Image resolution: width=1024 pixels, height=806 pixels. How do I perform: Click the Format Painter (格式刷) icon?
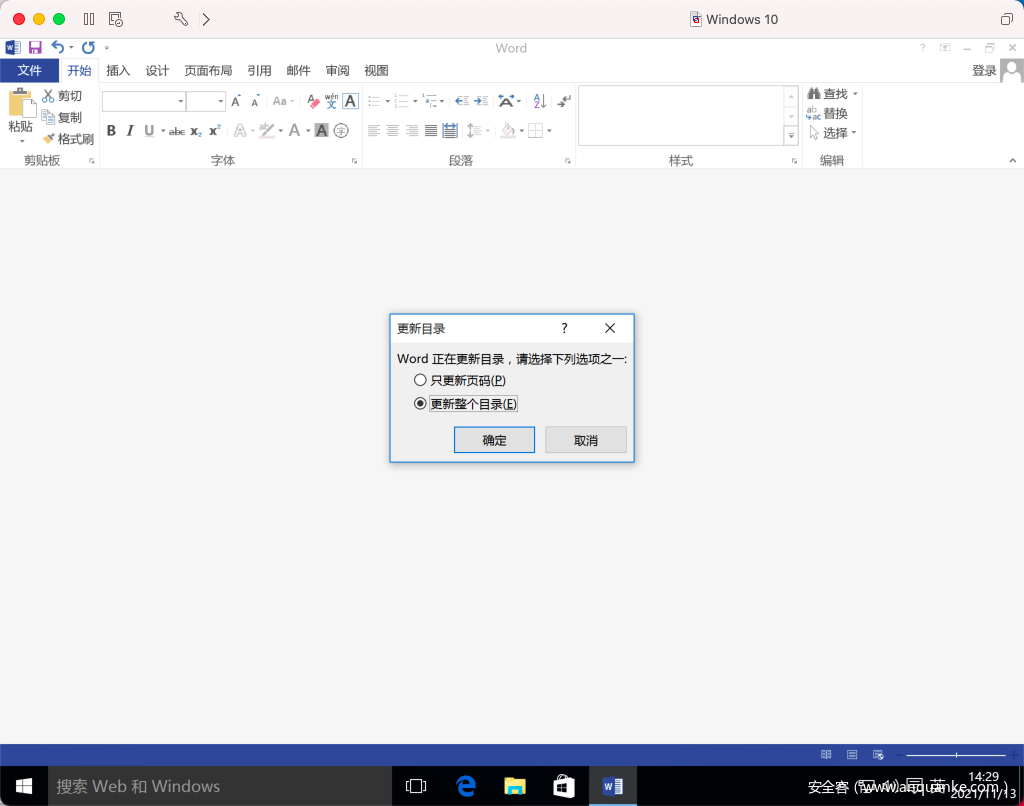click(x=49, y=139)
